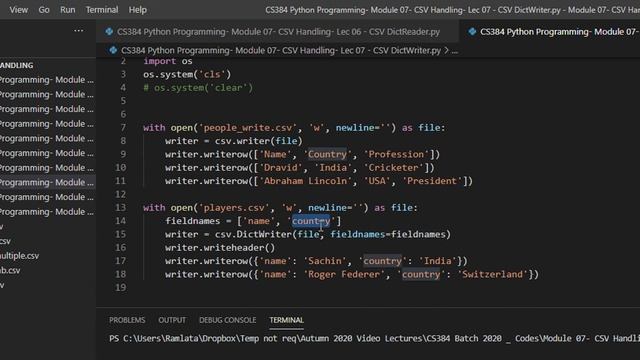Click os.system('cls') on line 3
Viewport: 640px width, 360px height.
click(x=187, y=75)
